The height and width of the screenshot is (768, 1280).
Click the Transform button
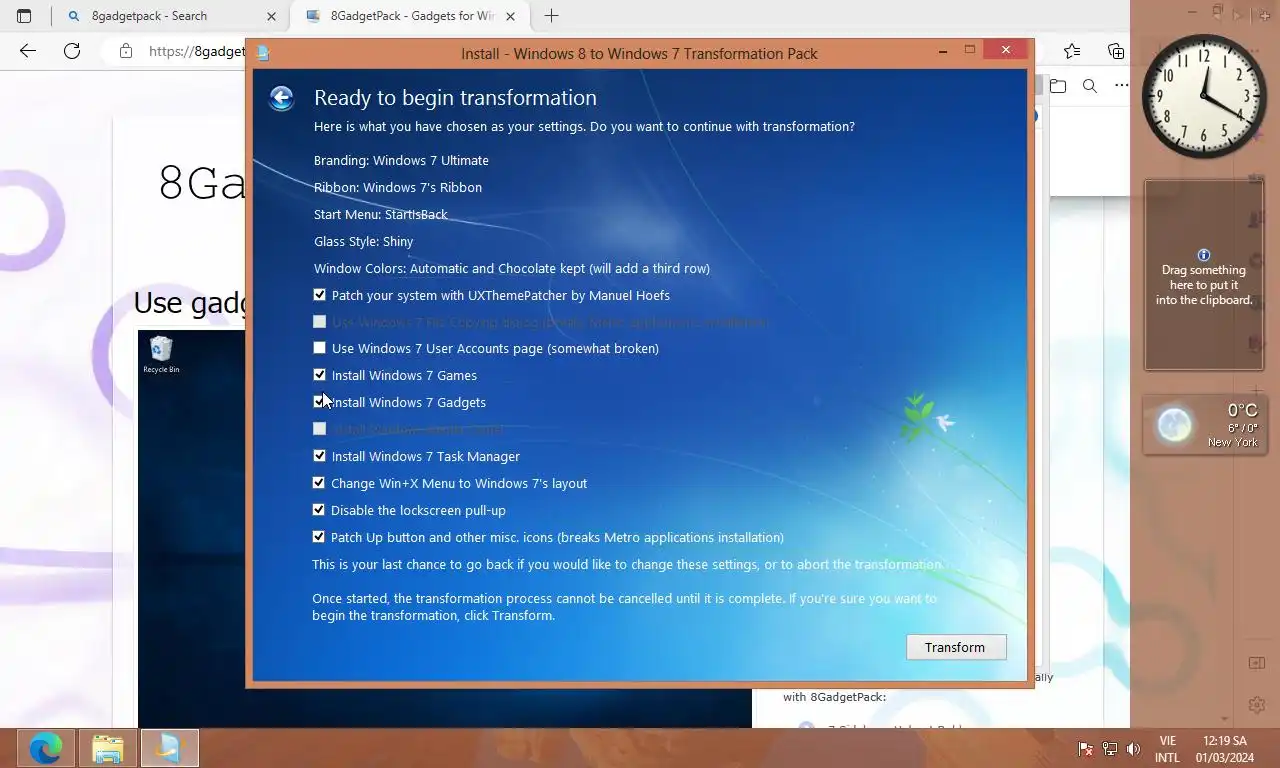coord(956,647)
